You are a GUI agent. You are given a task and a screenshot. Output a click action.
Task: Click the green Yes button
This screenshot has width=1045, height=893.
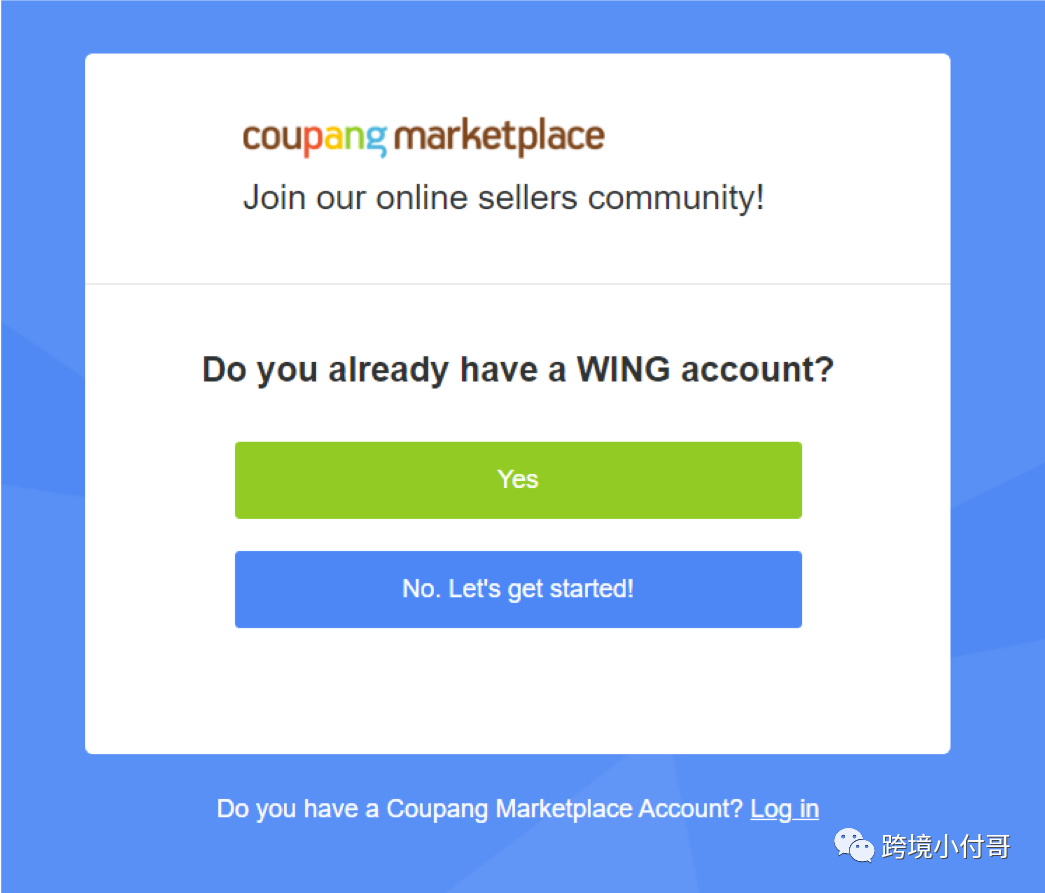(x=518, y=480)
